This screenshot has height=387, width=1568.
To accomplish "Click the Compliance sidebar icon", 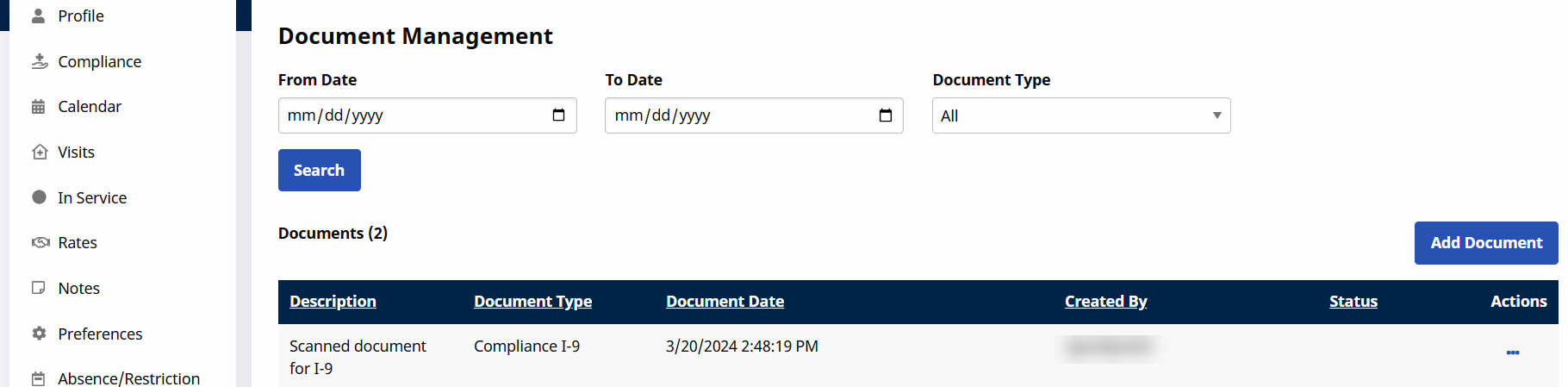I will click(x=40, y=61).
